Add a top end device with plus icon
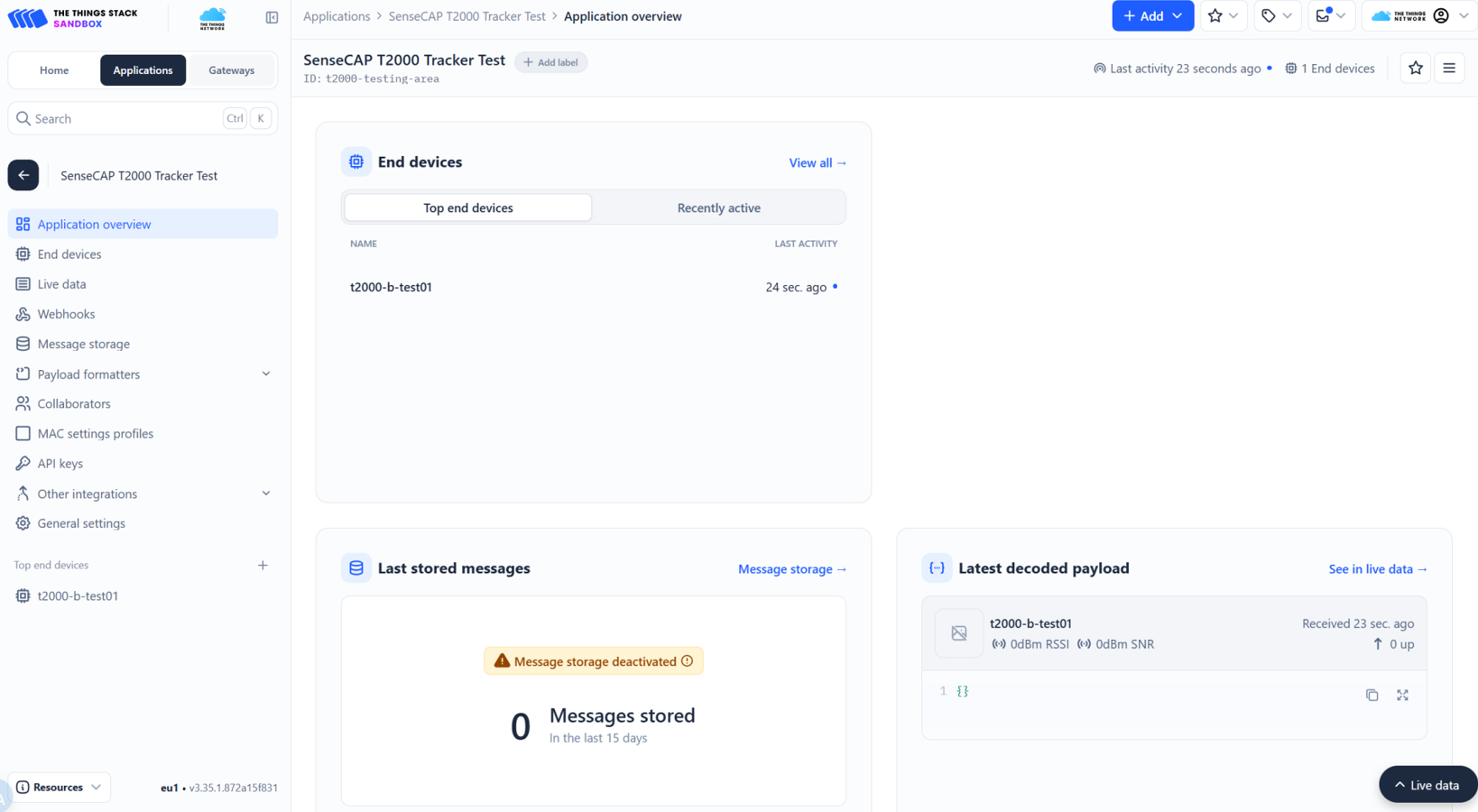 (263, 566)
